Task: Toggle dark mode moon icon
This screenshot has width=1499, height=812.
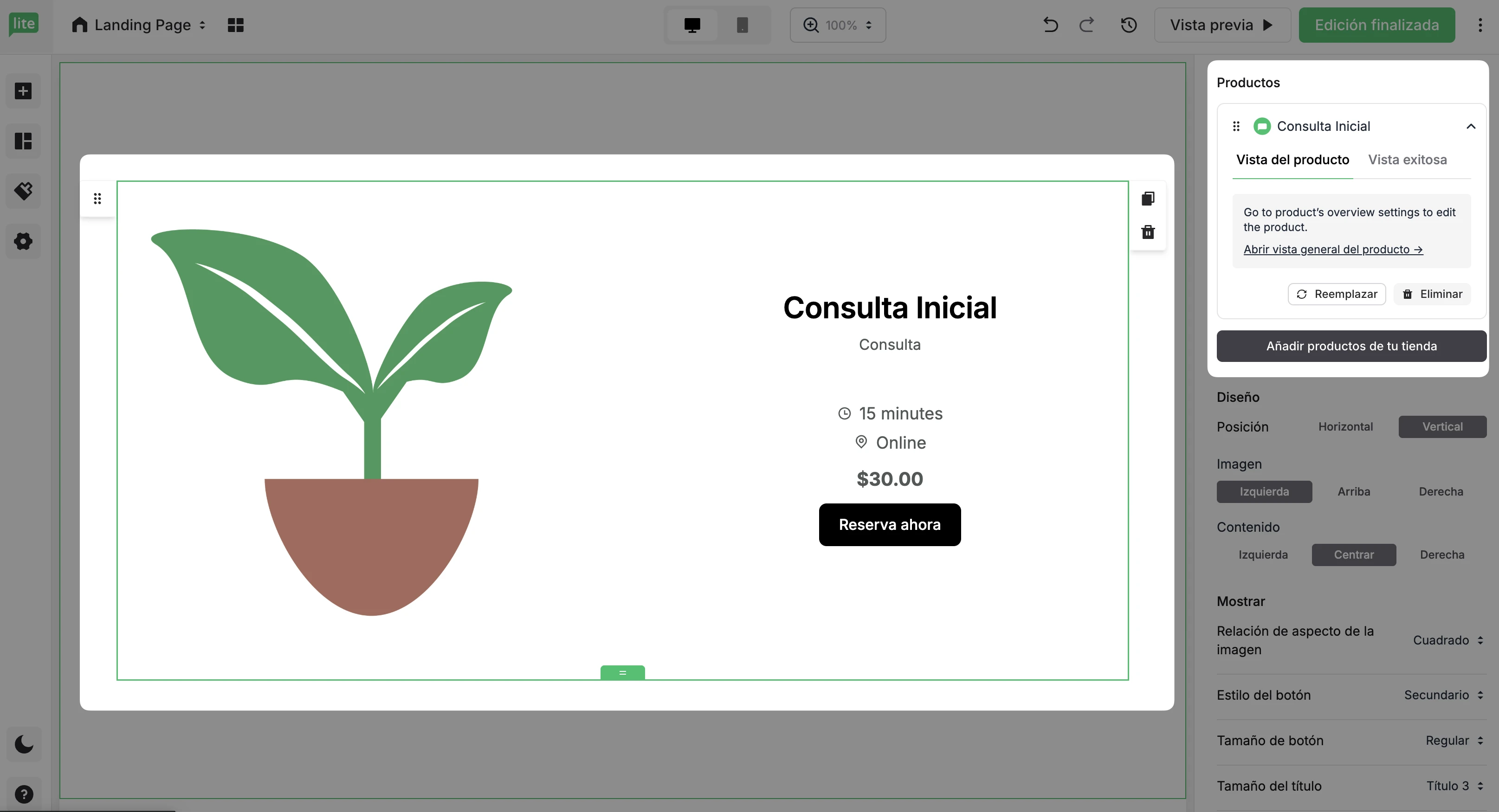Action: click(x=24, y=744)
